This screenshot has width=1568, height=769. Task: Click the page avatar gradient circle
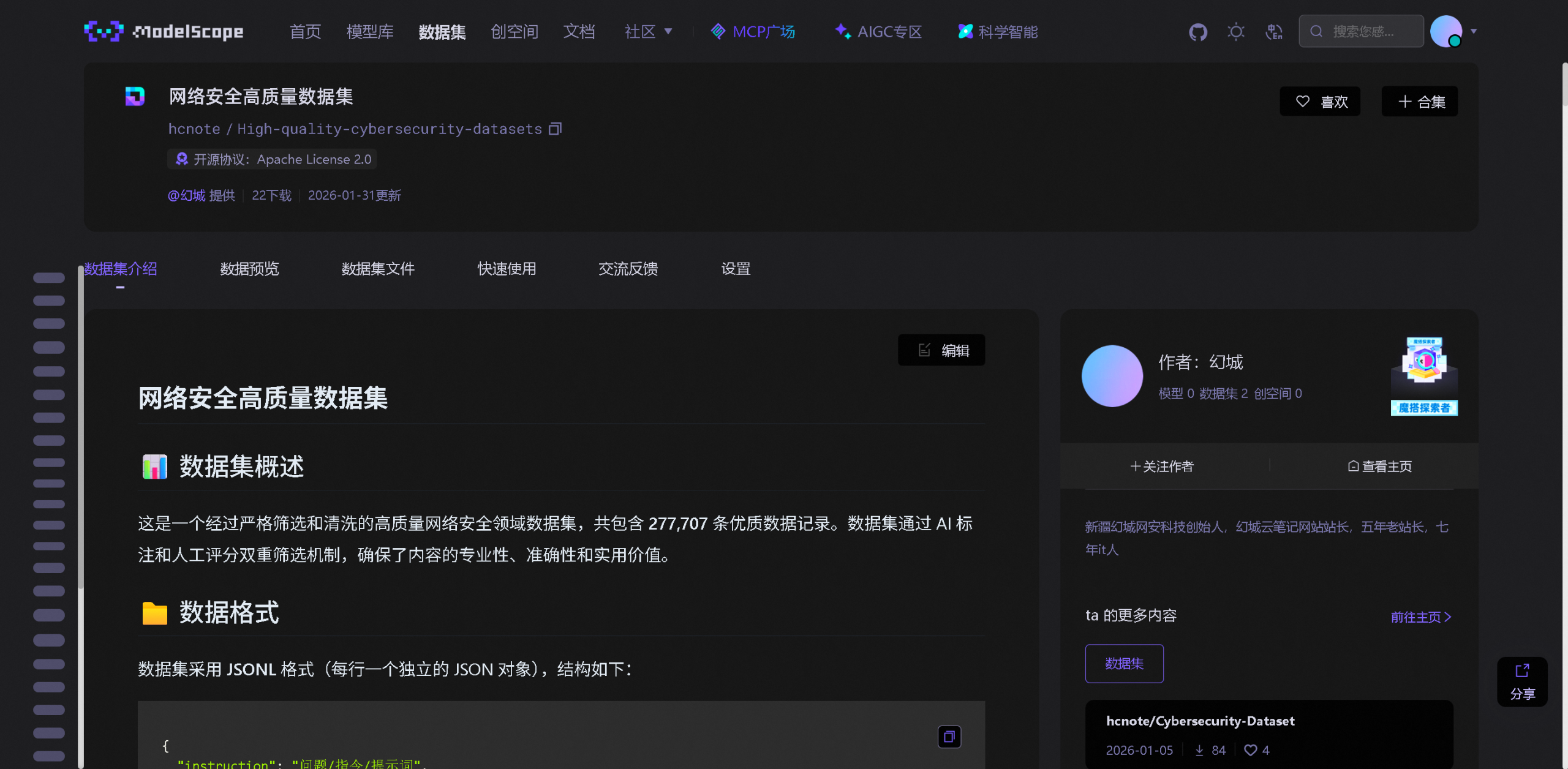(1112, 375)
